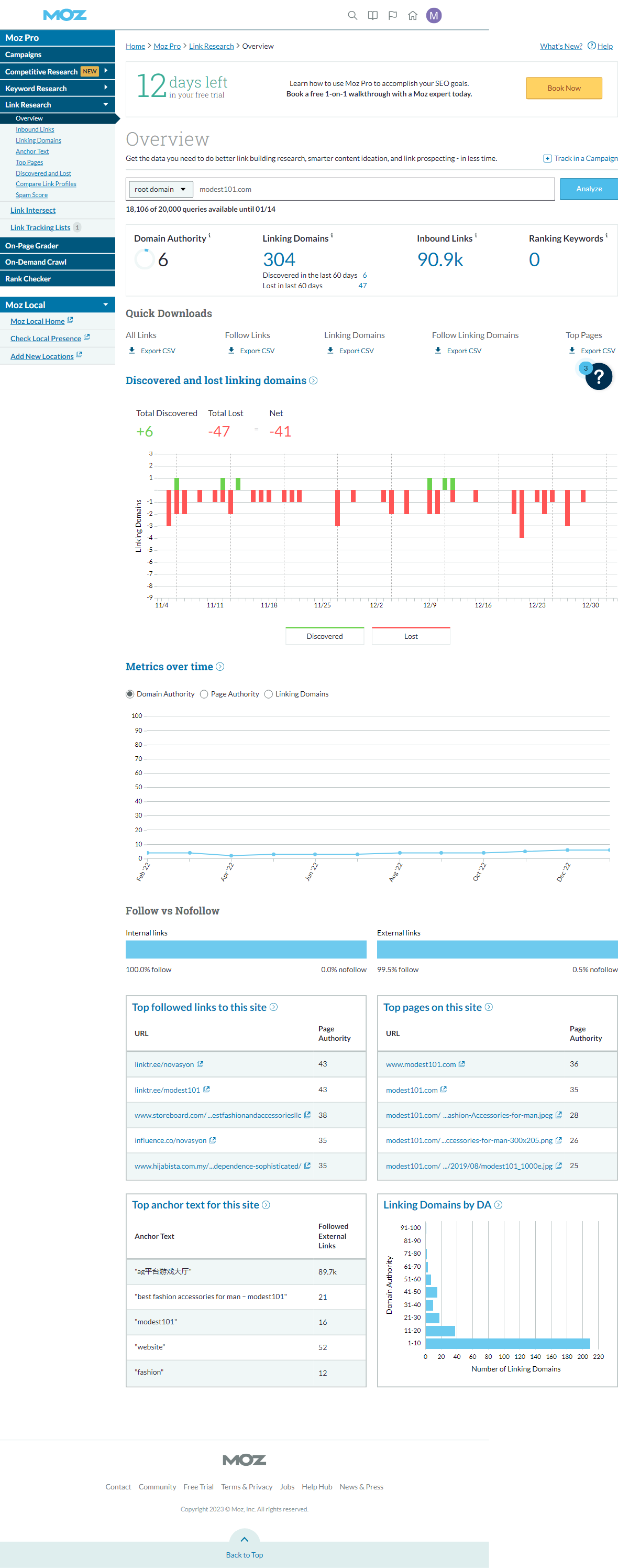
Task: Collapse Link Research menu section
Action: tap(106, 105)
